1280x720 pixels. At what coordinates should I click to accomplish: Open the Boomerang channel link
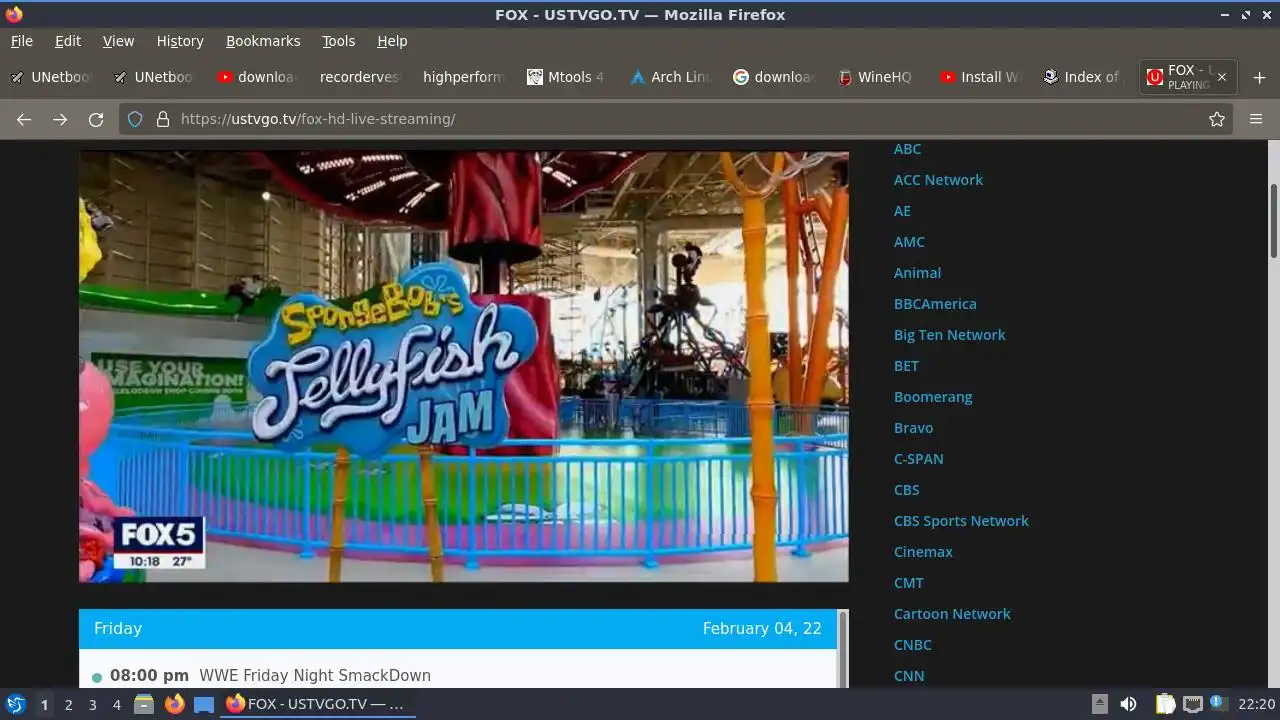[x=933, y=397]
